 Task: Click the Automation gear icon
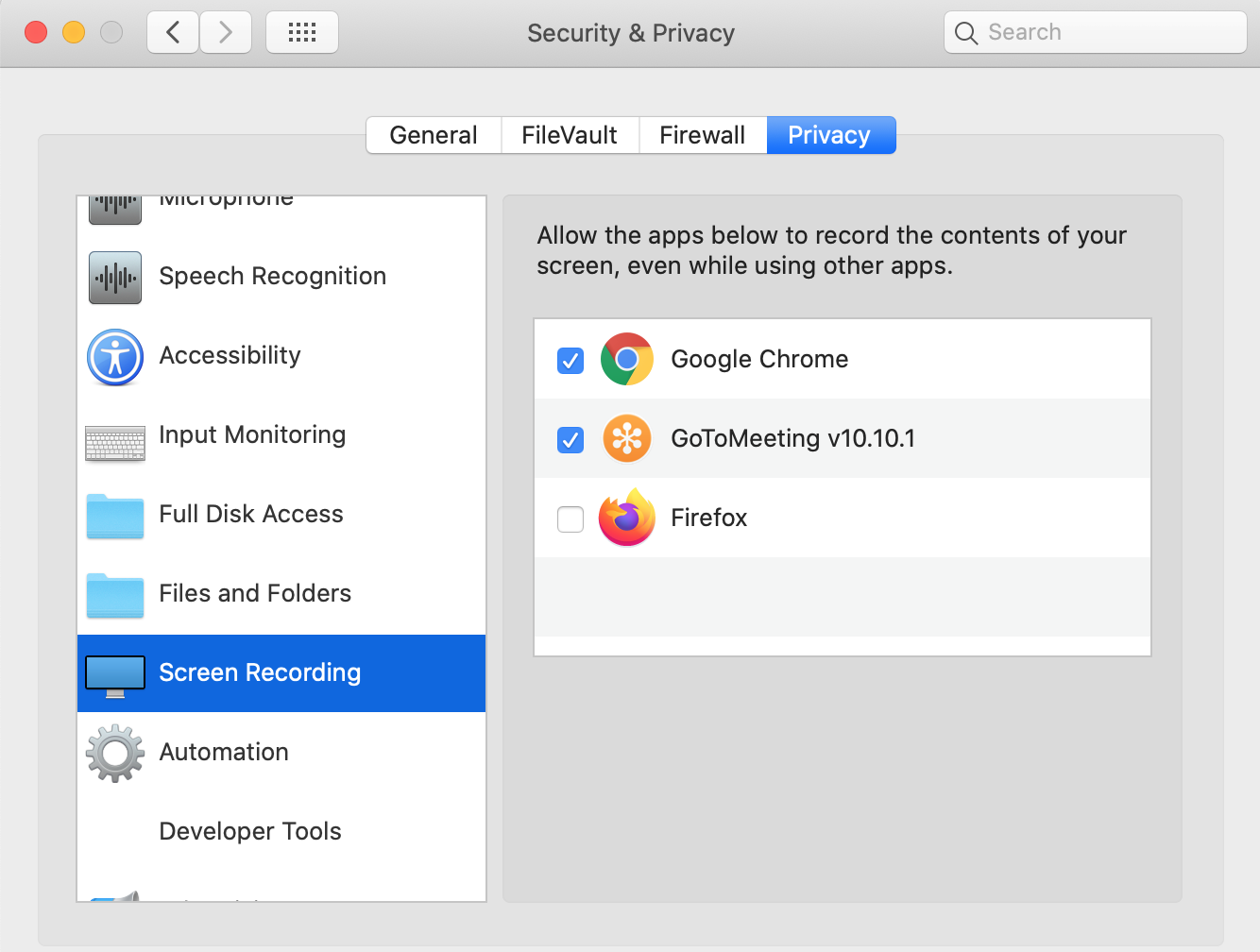coord(115,753)
